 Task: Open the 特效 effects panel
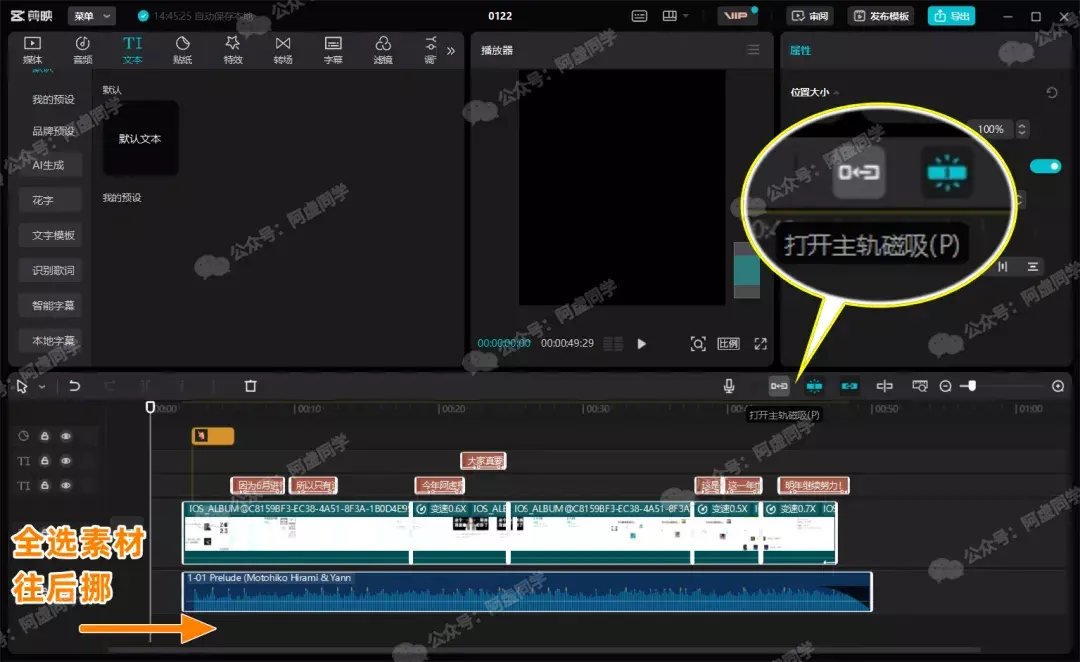click(233, 50)
